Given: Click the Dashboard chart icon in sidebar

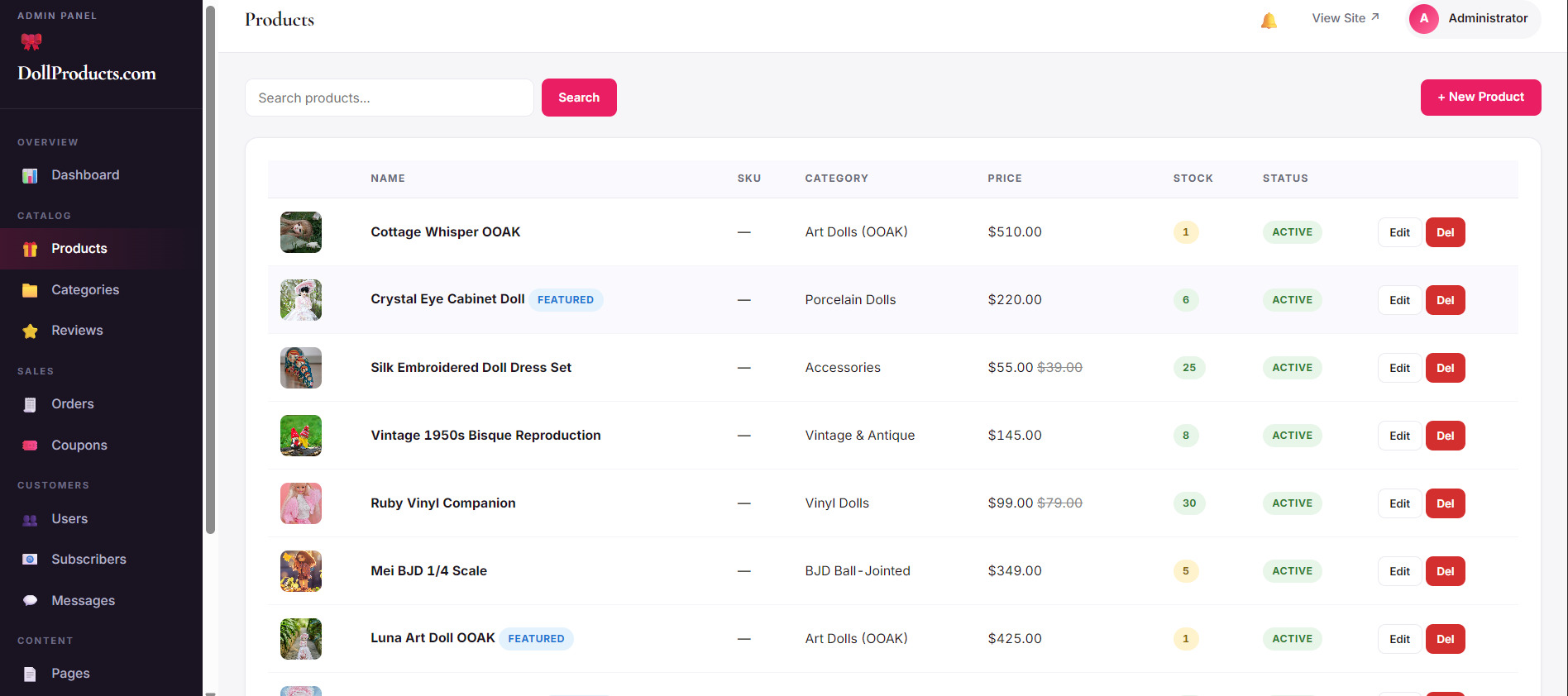Looking at the screenshot, I should (30, 175).
